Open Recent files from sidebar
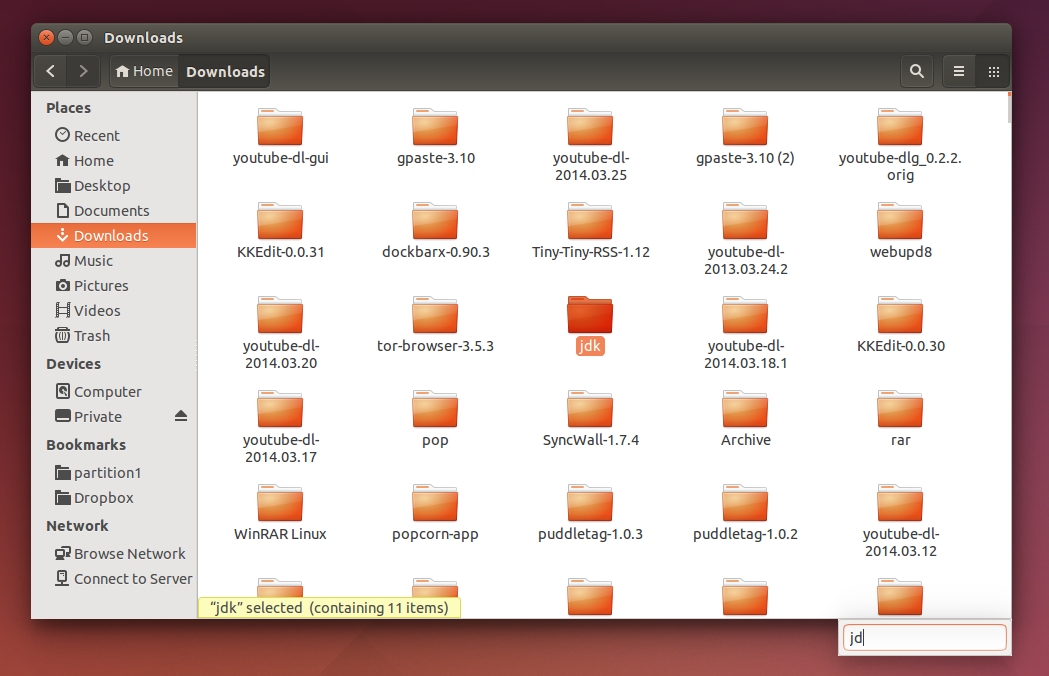 [96, 135]
